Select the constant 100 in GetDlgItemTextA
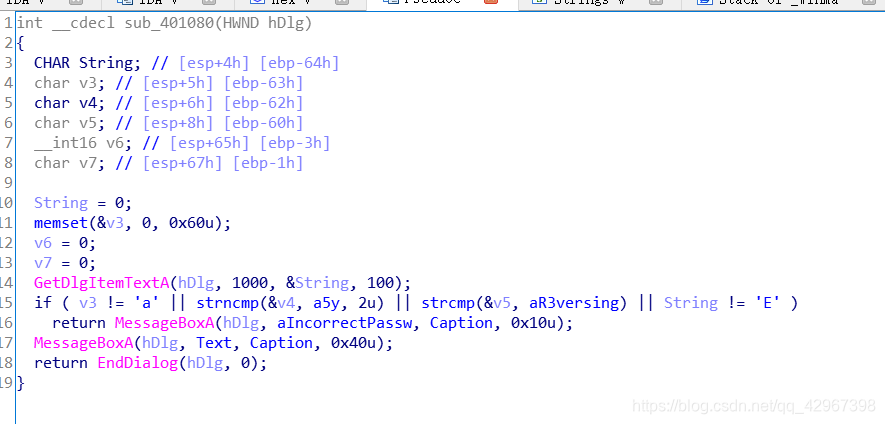This screenshot has width=885, height=424. 381,282
